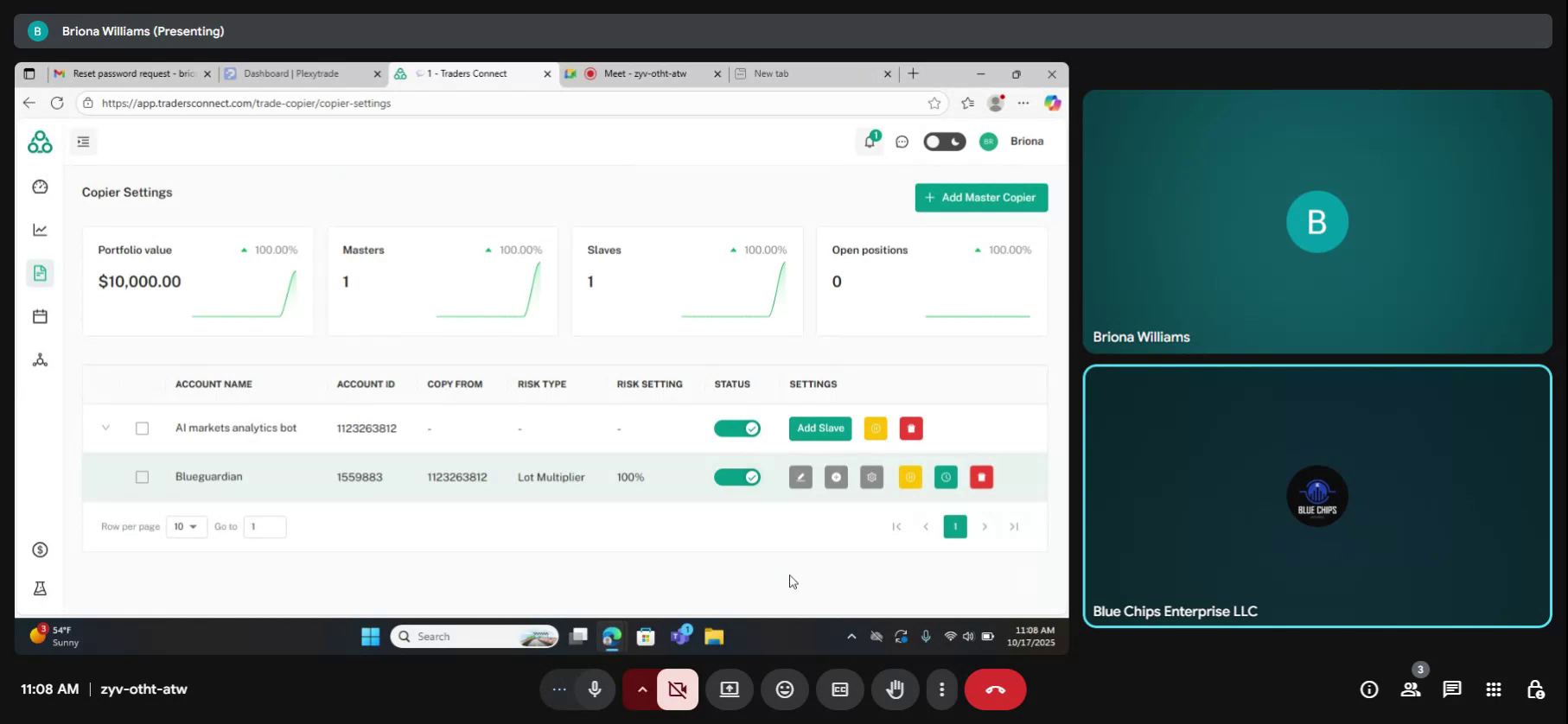This screenshot has height=724, width=1568.
Task: Show hidden icons in the system tray
Action: tap(851, 637)
